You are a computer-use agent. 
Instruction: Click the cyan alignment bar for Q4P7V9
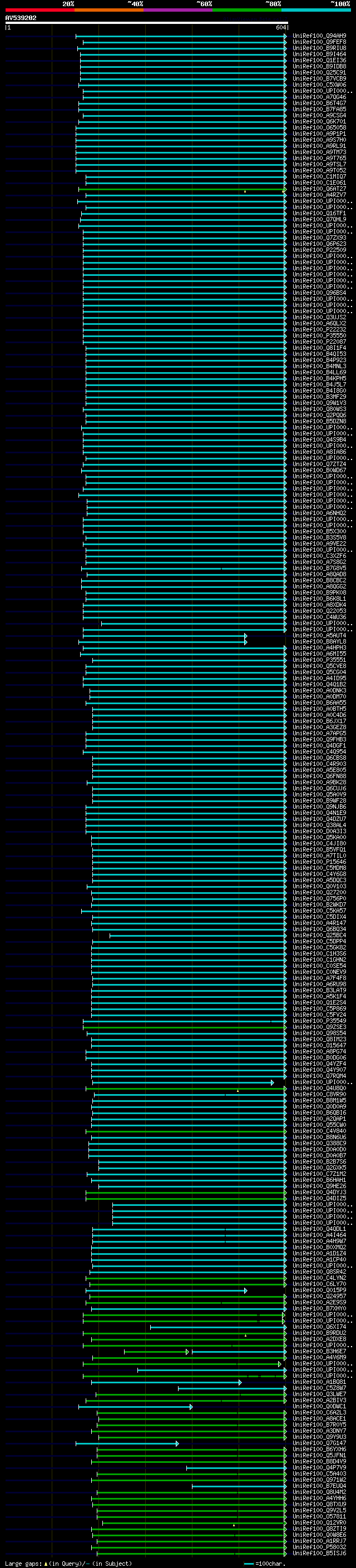click(236, 1468)
